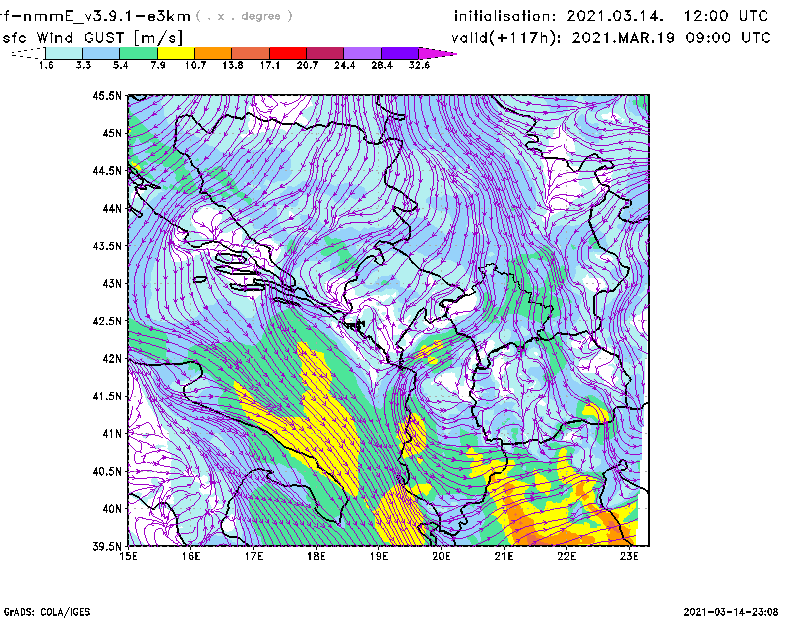Click the legend value "13.8"
Viewport: 800px width, 618px height.
pyautogui.click(x=233, y=65)
